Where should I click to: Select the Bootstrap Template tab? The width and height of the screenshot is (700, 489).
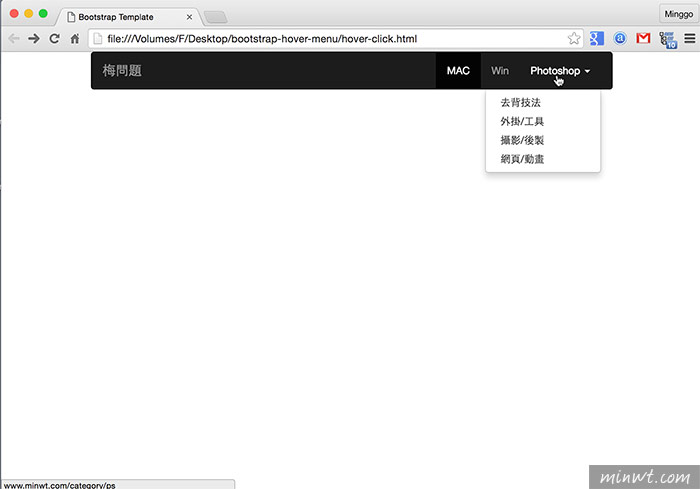(128, 17)
